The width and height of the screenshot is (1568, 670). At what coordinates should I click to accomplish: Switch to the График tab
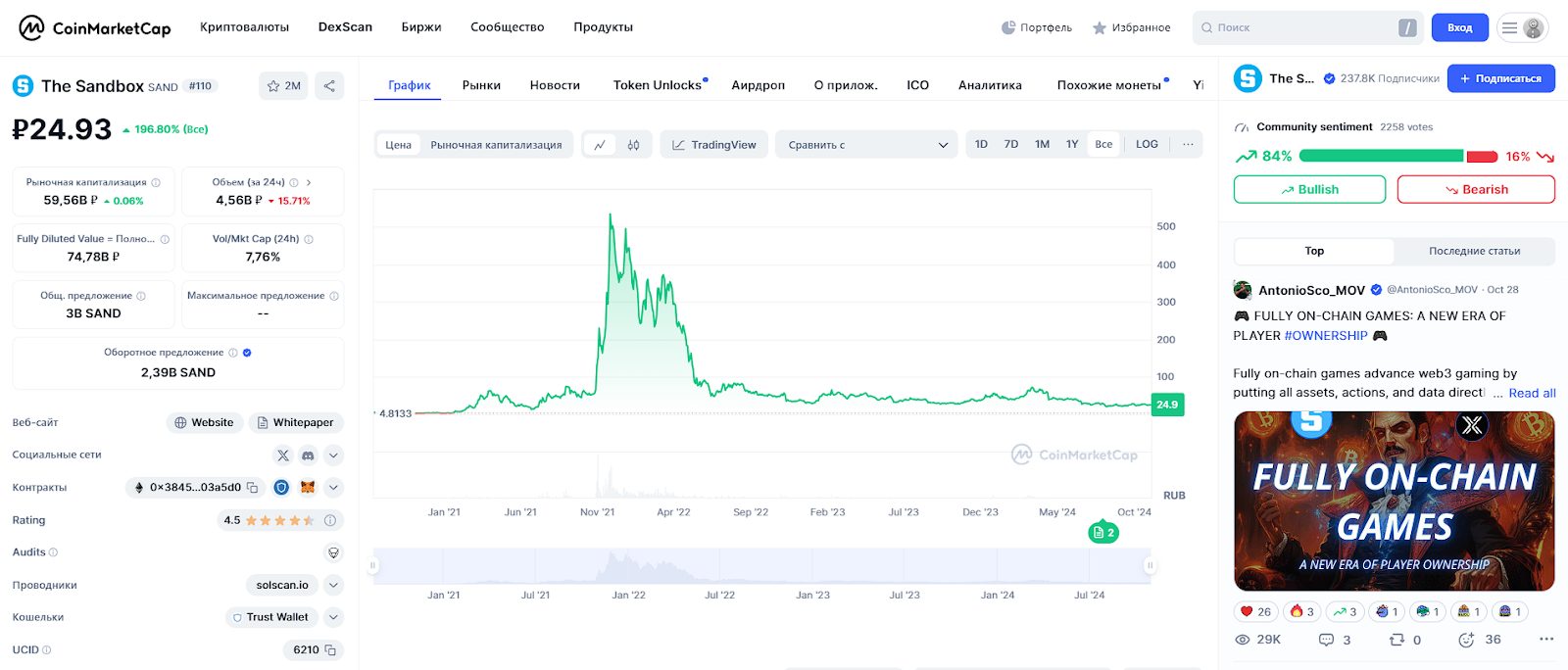[x=409, y=85]
